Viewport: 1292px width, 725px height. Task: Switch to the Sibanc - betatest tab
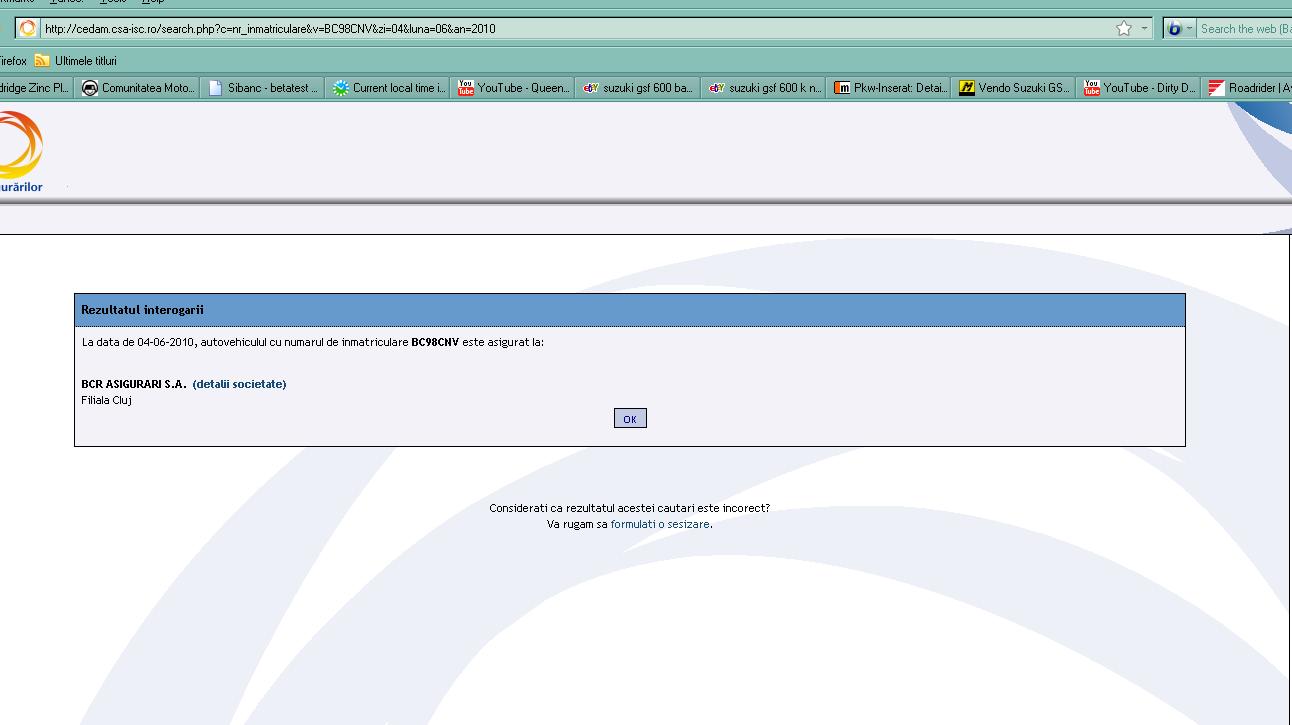click(264, 88)
